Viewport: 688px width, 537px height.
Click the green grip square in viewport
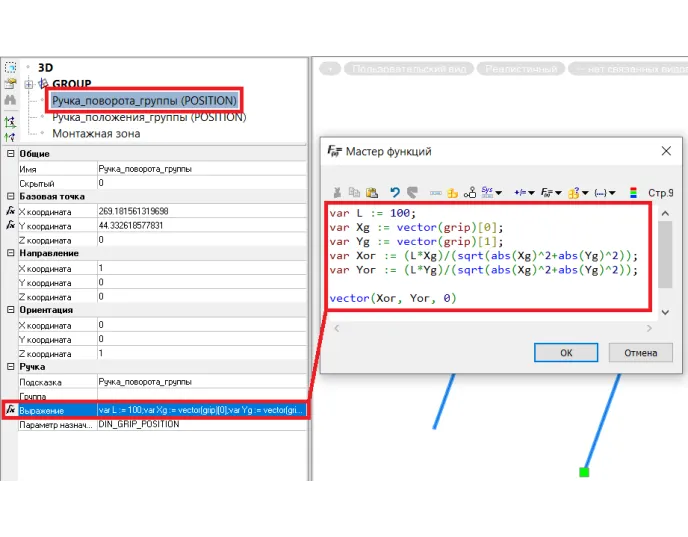point(584,472)
